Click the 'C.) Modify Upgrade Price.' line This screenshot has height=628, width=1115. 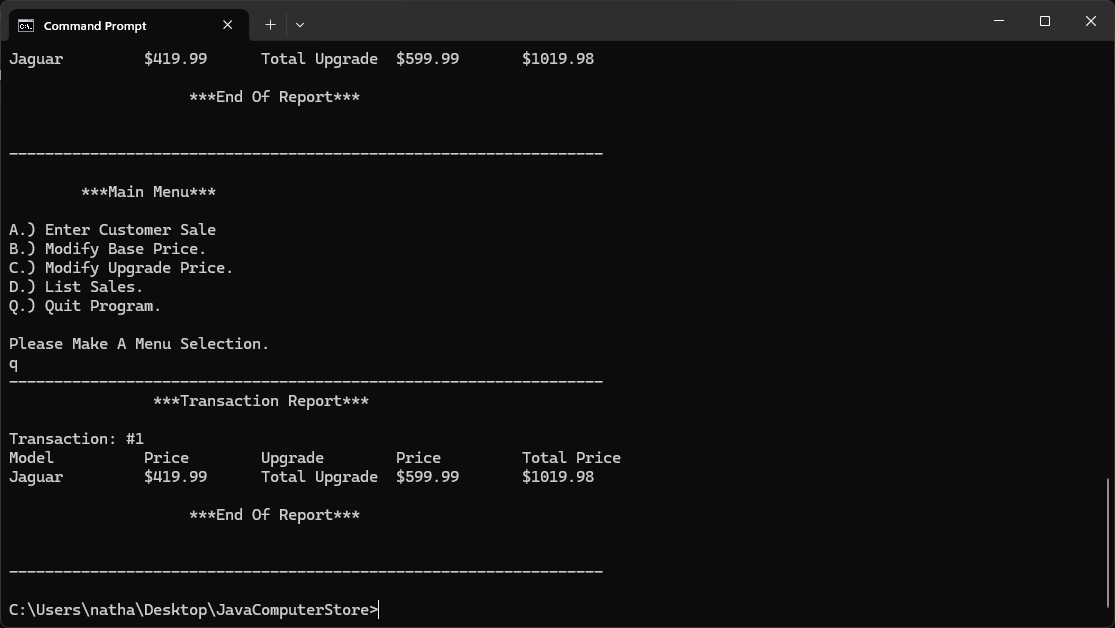pyautogui.click(x=120, y=267)
